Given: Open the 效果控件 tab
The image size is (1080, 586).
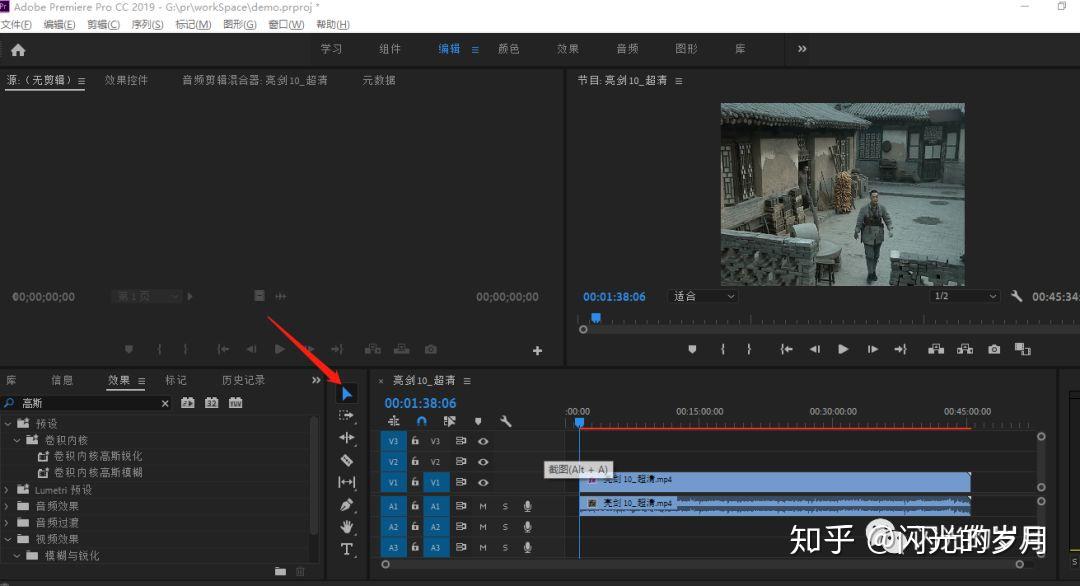Looking at the screenshot, I should click(126, 81).
